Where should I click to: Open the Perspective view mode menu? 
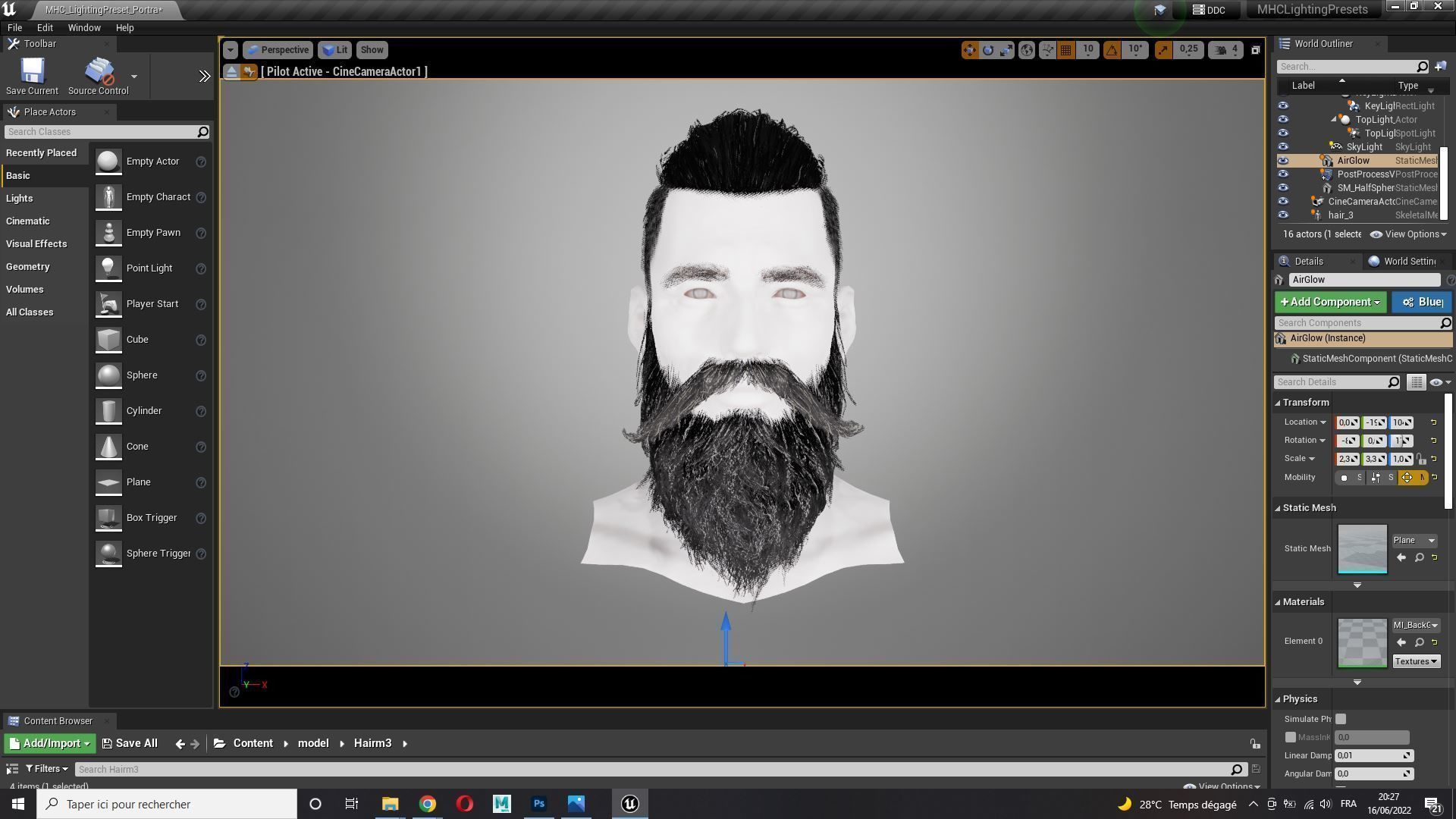tap(278, 50)
